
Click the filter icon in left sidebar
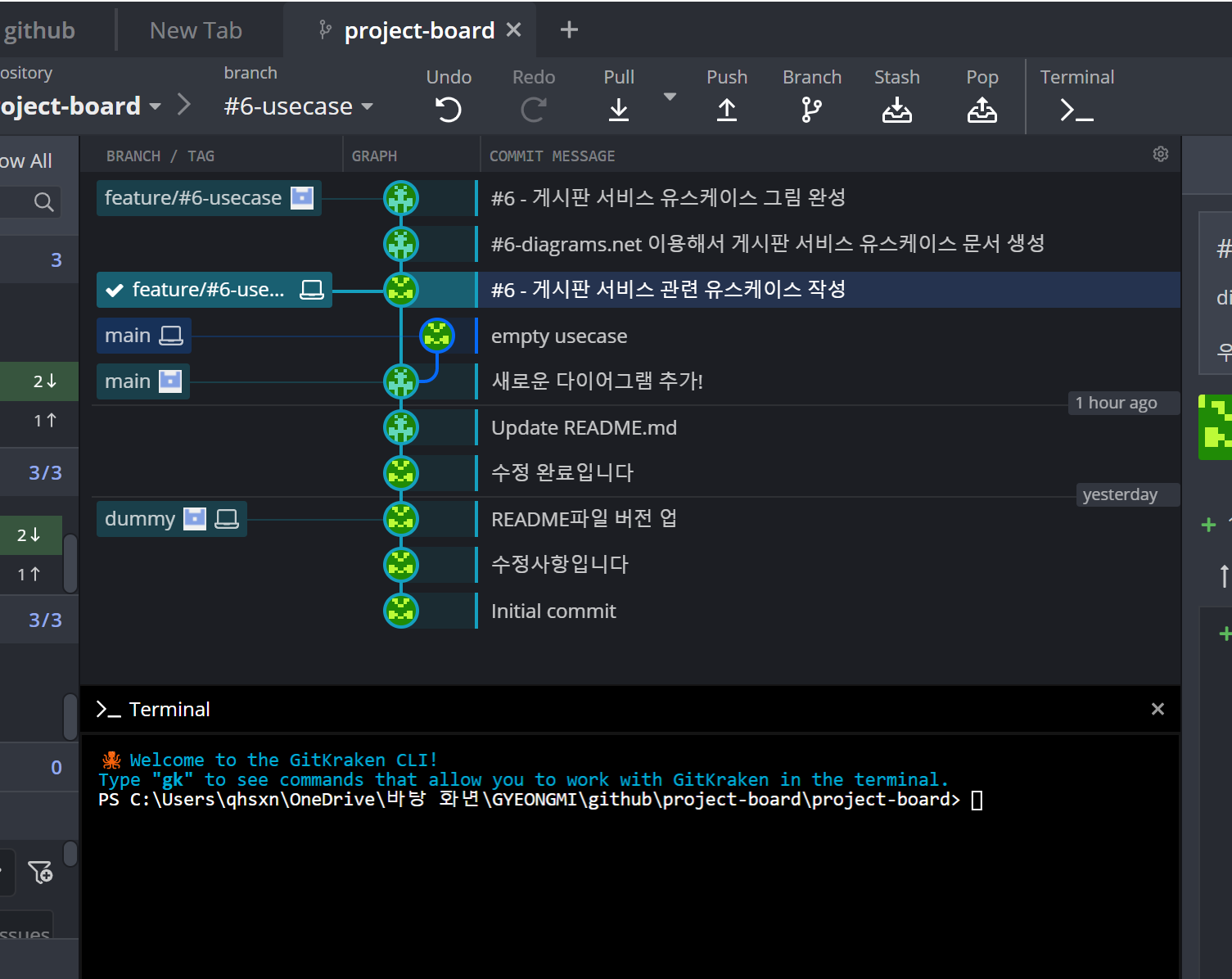[40, 872]
